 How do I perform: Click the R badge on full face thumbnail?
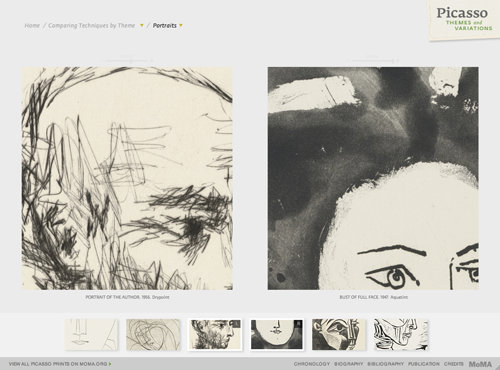pos(298,323)
